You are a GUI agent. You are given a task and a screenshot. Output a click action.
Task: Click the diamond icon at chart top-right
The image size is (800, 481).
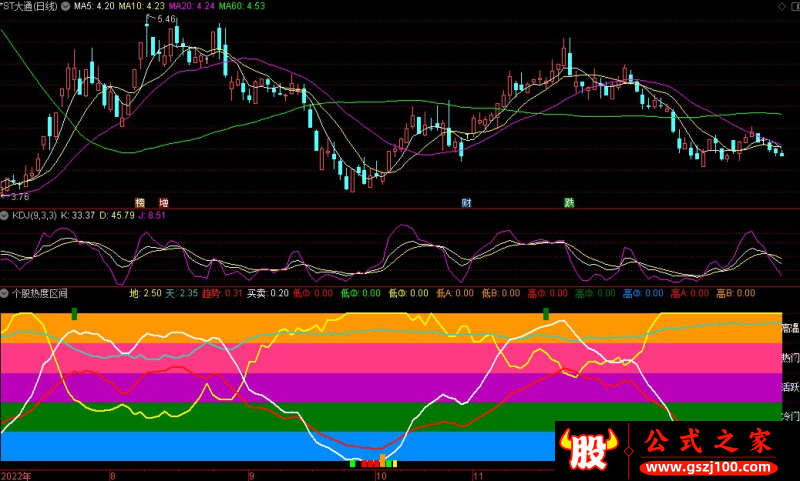[x=782, y=6]
